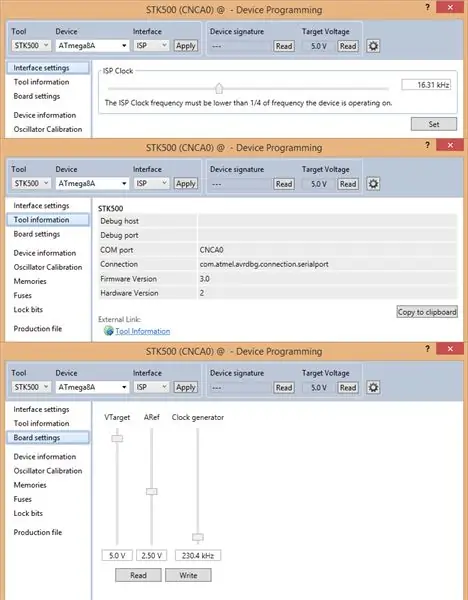The height and width of the screenshot is (600, 468).
Task: Open help question mark in the Board settings window
Action: [427, 349]
